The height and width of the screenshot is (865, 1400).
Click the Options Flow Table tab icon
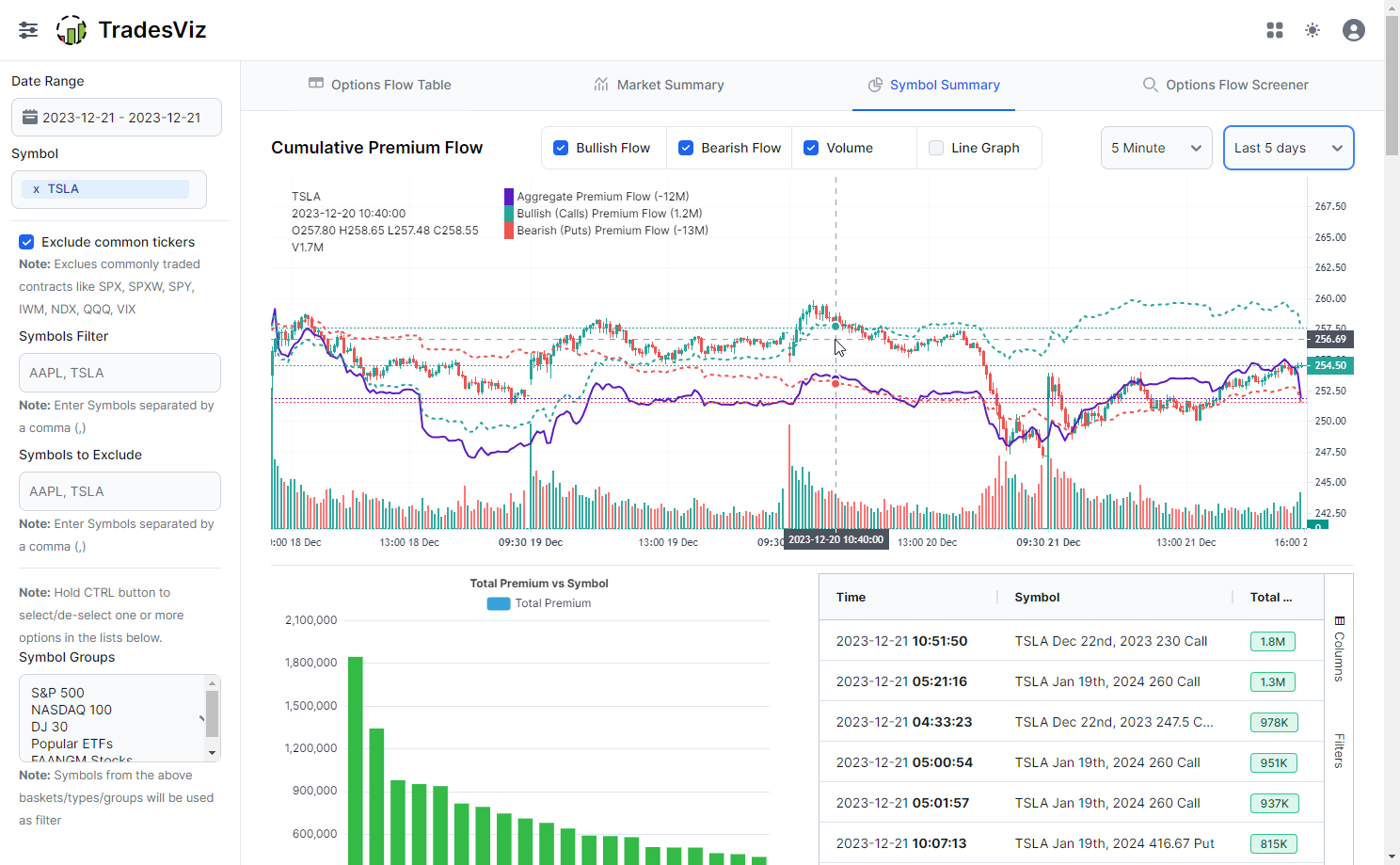pos(316,84)
